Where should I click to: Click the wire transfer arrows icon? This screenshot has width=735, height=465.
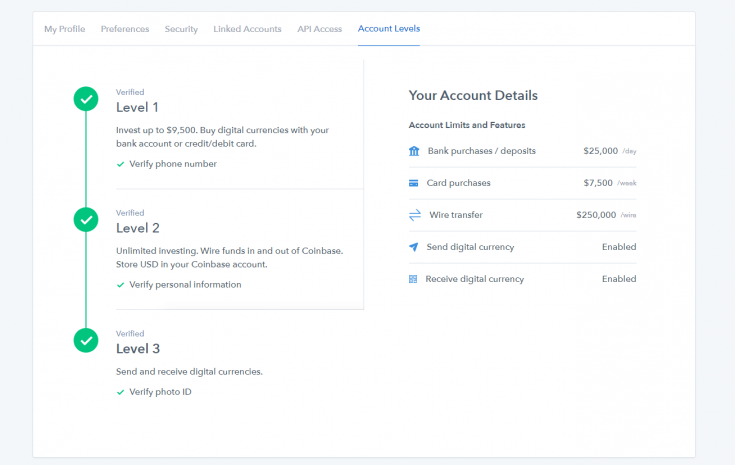[415, 215]
